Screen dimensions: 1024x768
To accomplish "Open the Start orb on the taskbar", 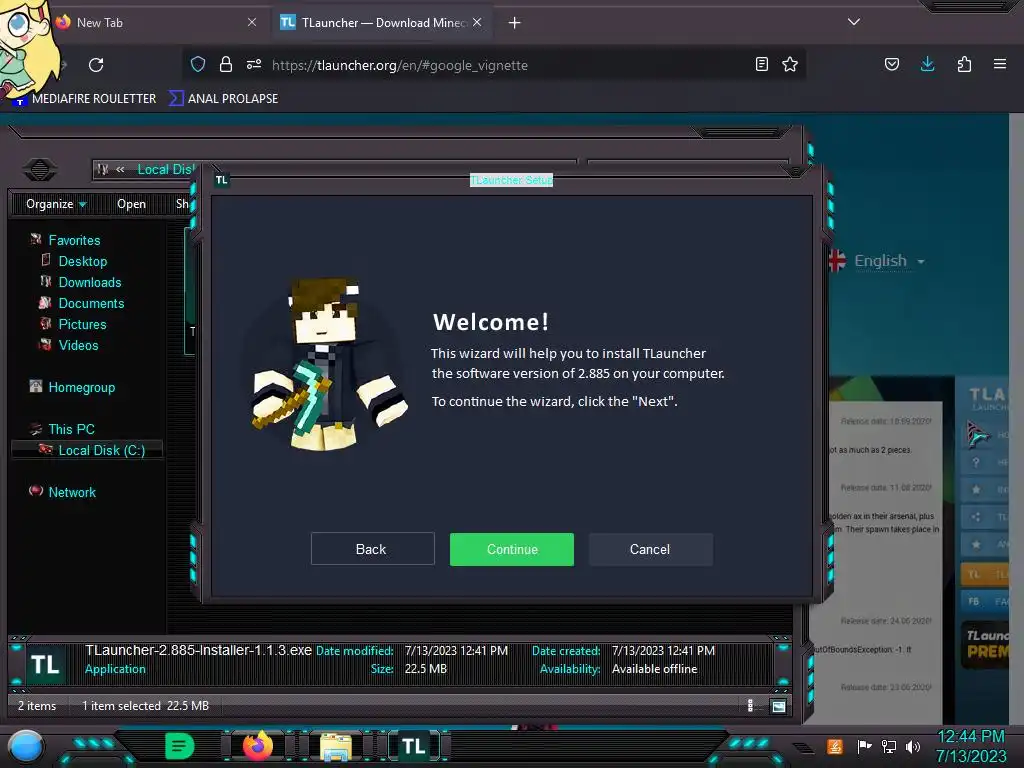I will point(26,746).
